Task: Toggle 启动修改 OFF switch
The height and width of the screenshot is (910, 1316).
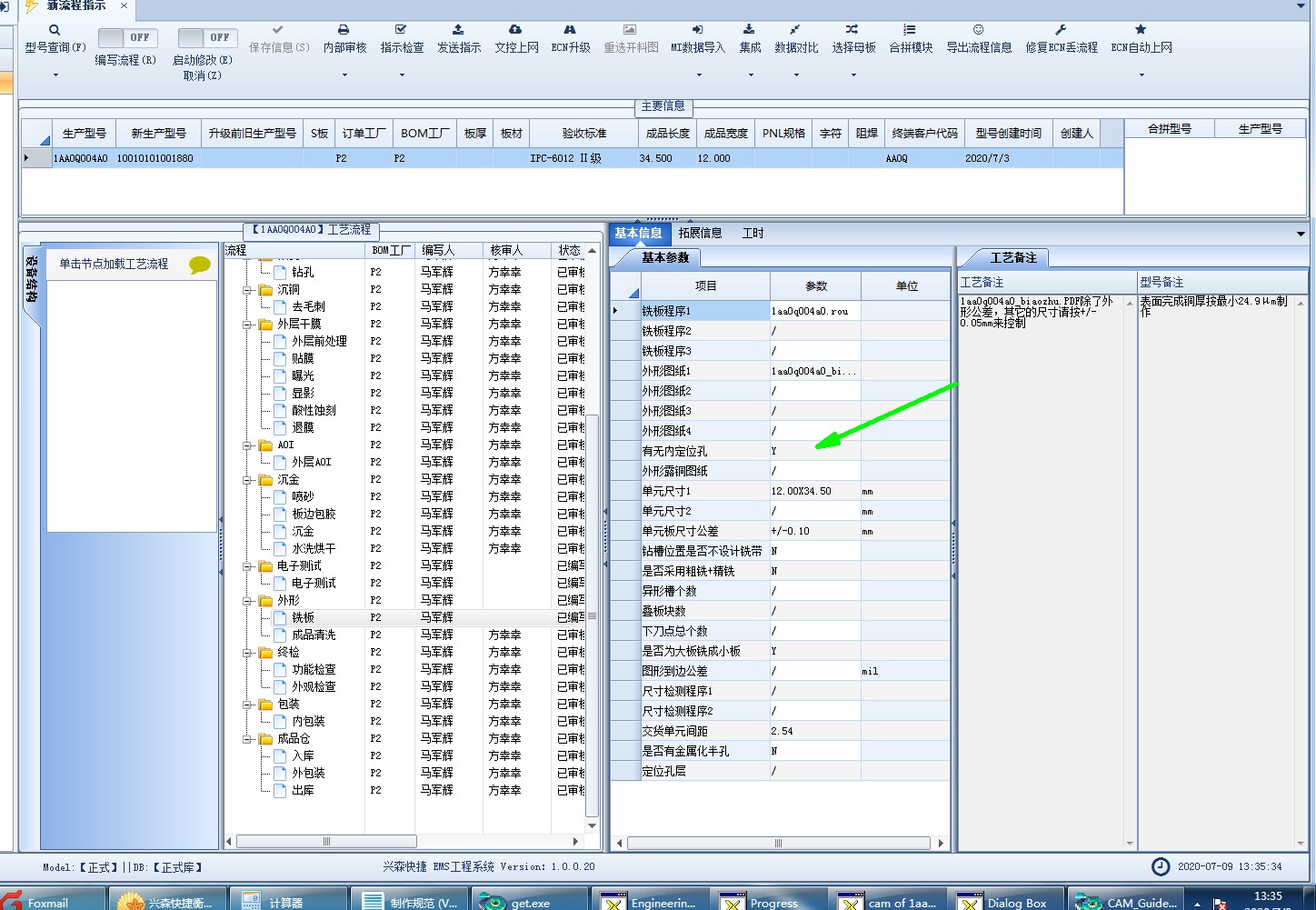Action: [x=207, y=37]
